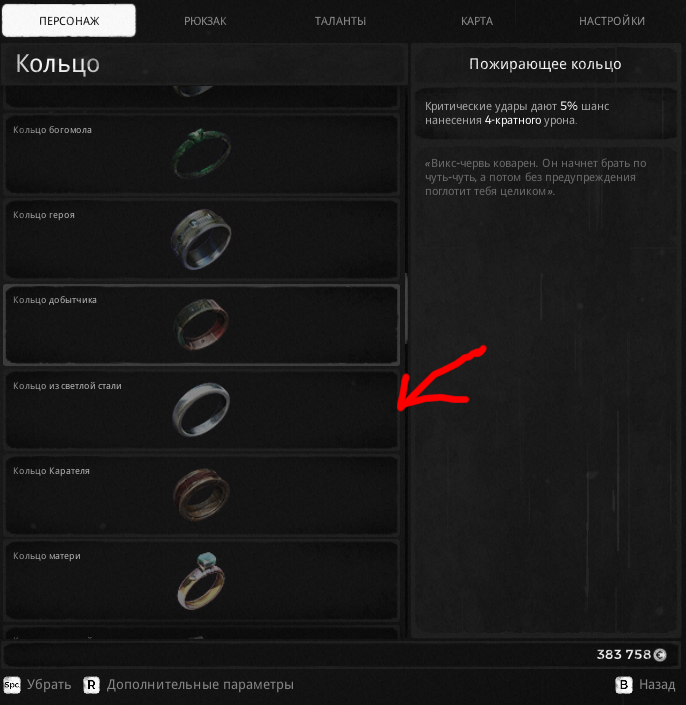Image resolution: width=686 pixels, height=705 pixels.
Task: Select the ПЕРСОНАЖ tab
Action: click(69, 21)
